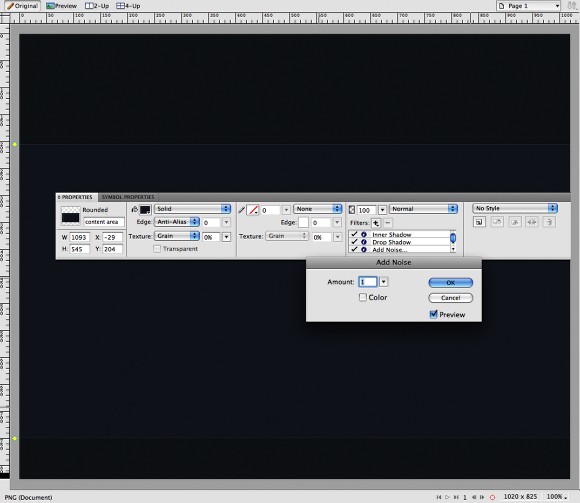Open the fill Texture Grain dropdown
The image size is (580, 503).
[177, 236]
